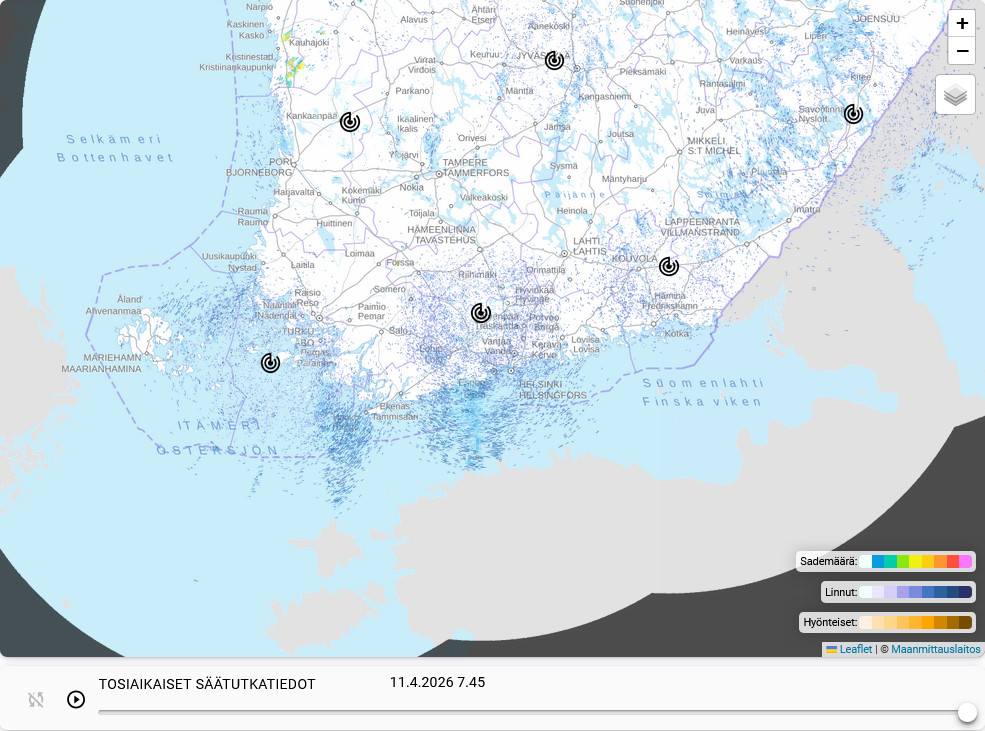985x731 pixels.
Task: Select the radar station icon near Kouvola
Action: pyautogui.click(x=669, y=266)
